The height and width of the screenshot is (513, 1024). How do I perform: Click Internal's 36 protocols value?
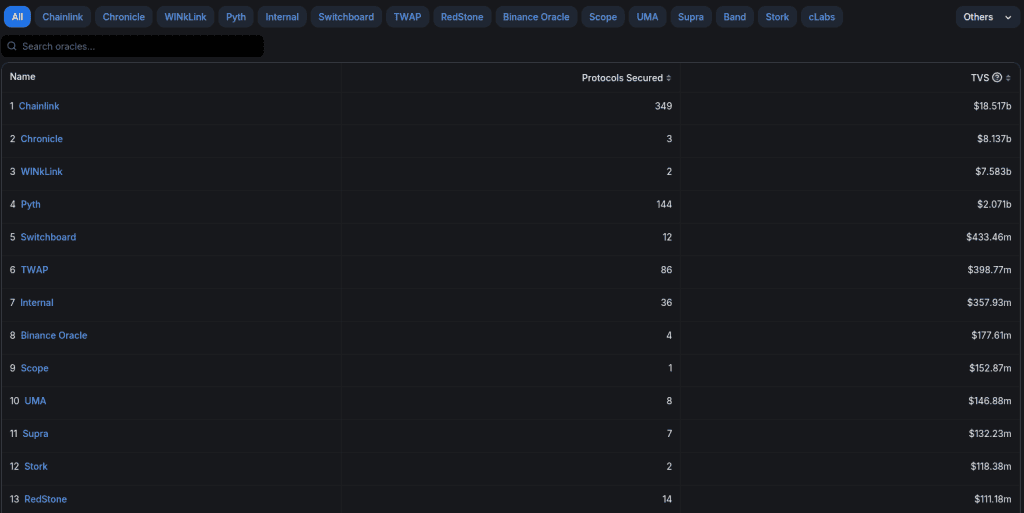click(666, 302)
